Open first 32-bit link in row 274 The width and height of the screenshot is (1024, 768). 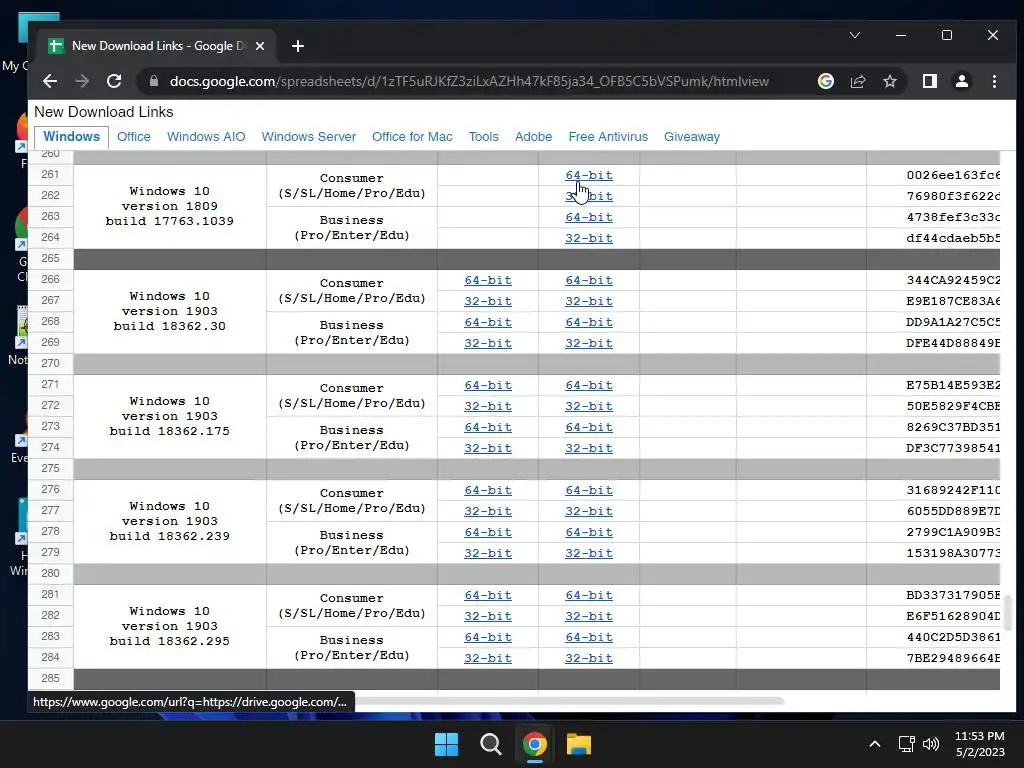pos(488,448)
